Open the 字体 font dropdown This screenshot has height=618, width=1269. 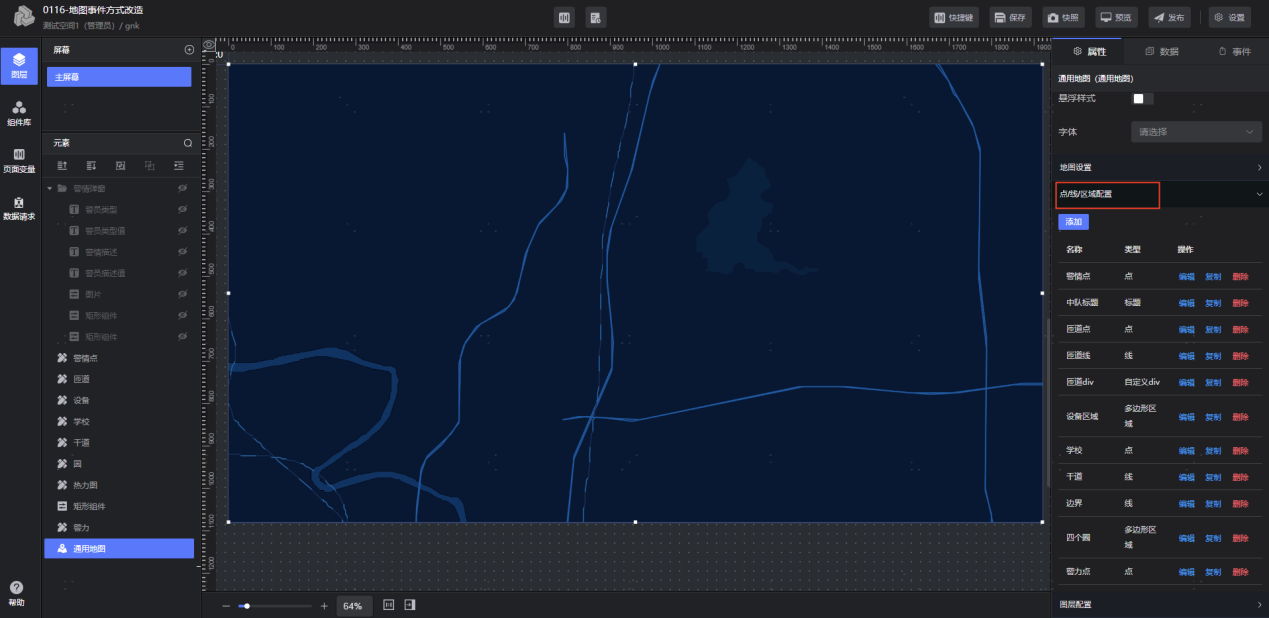1196,132
